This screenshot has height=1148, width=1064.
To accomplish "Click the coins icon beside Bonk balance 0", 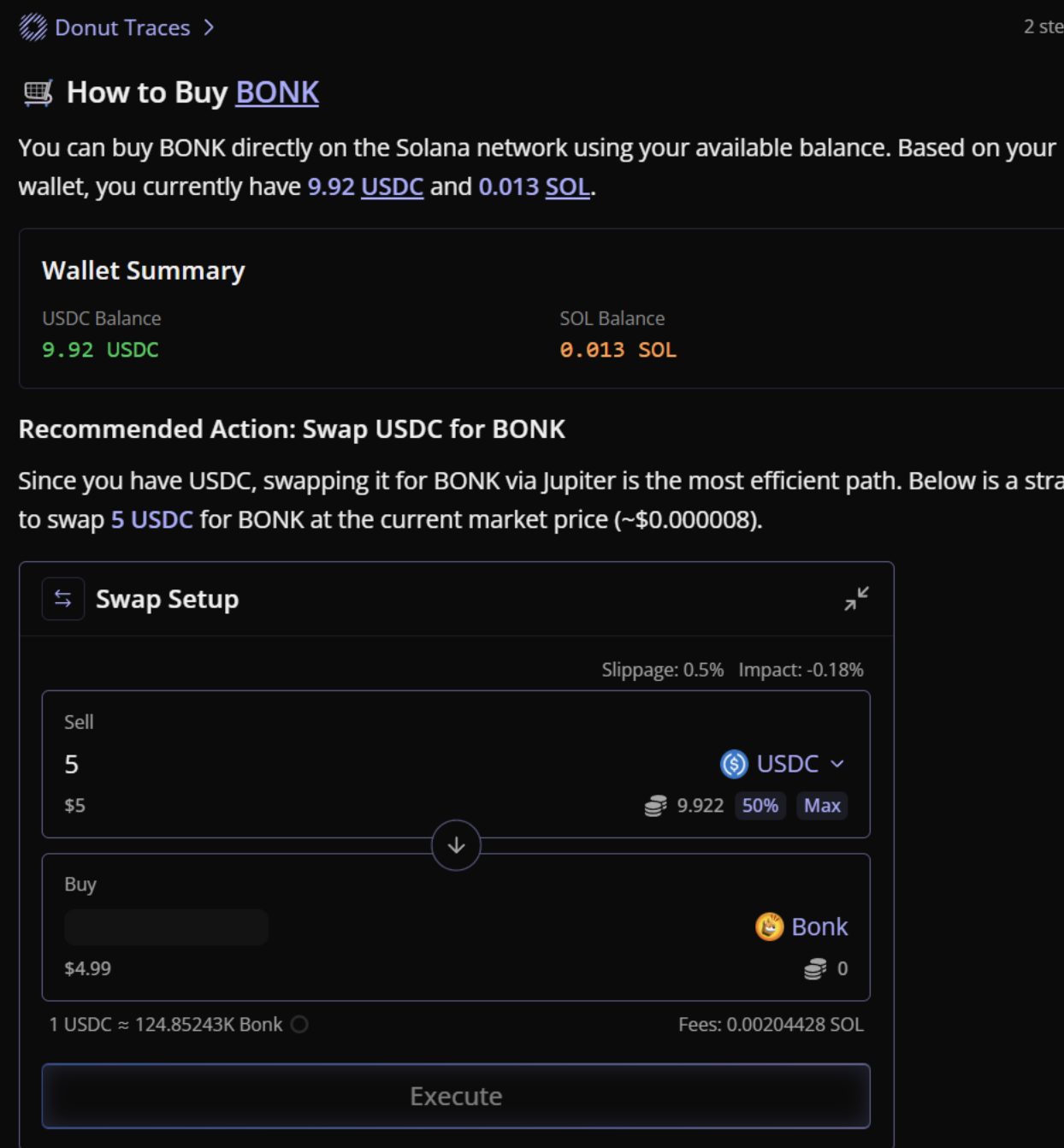I will point(815,968).
